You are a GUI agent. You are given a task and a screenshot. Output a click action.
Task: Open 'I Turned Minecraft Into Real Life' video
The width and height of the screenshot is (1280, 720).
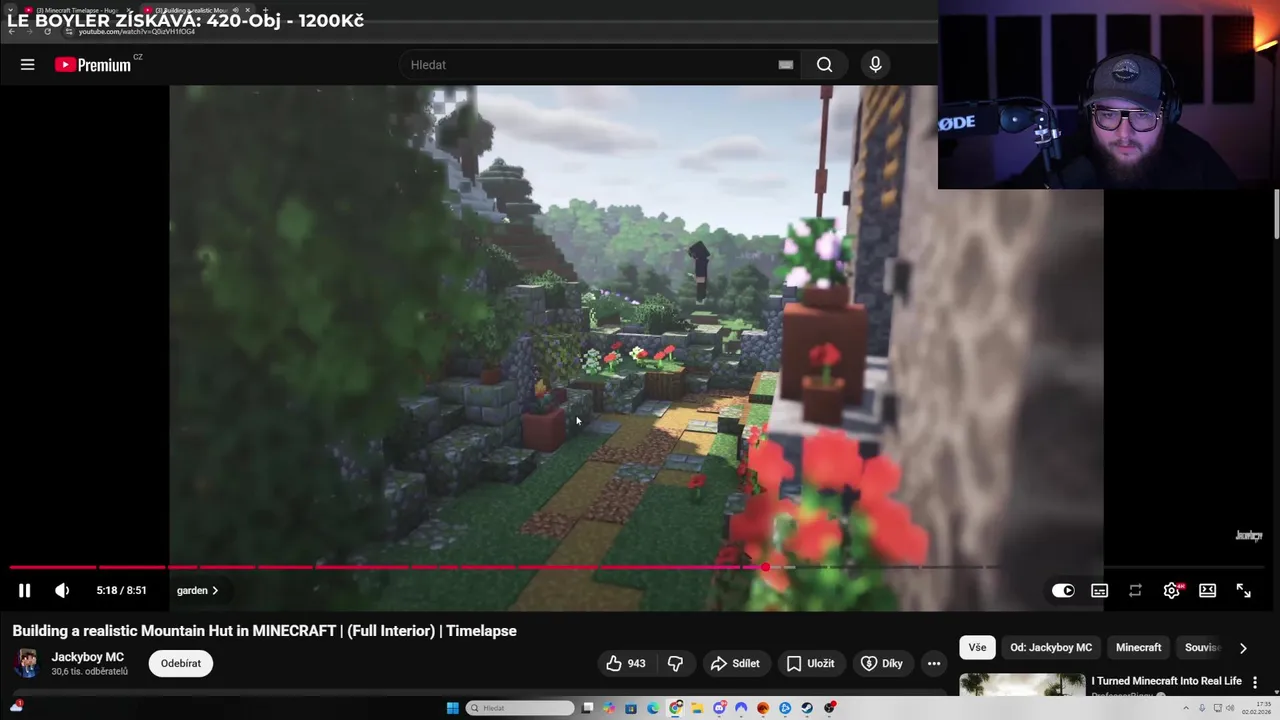pyautogui.click(x=1166, y=681)
